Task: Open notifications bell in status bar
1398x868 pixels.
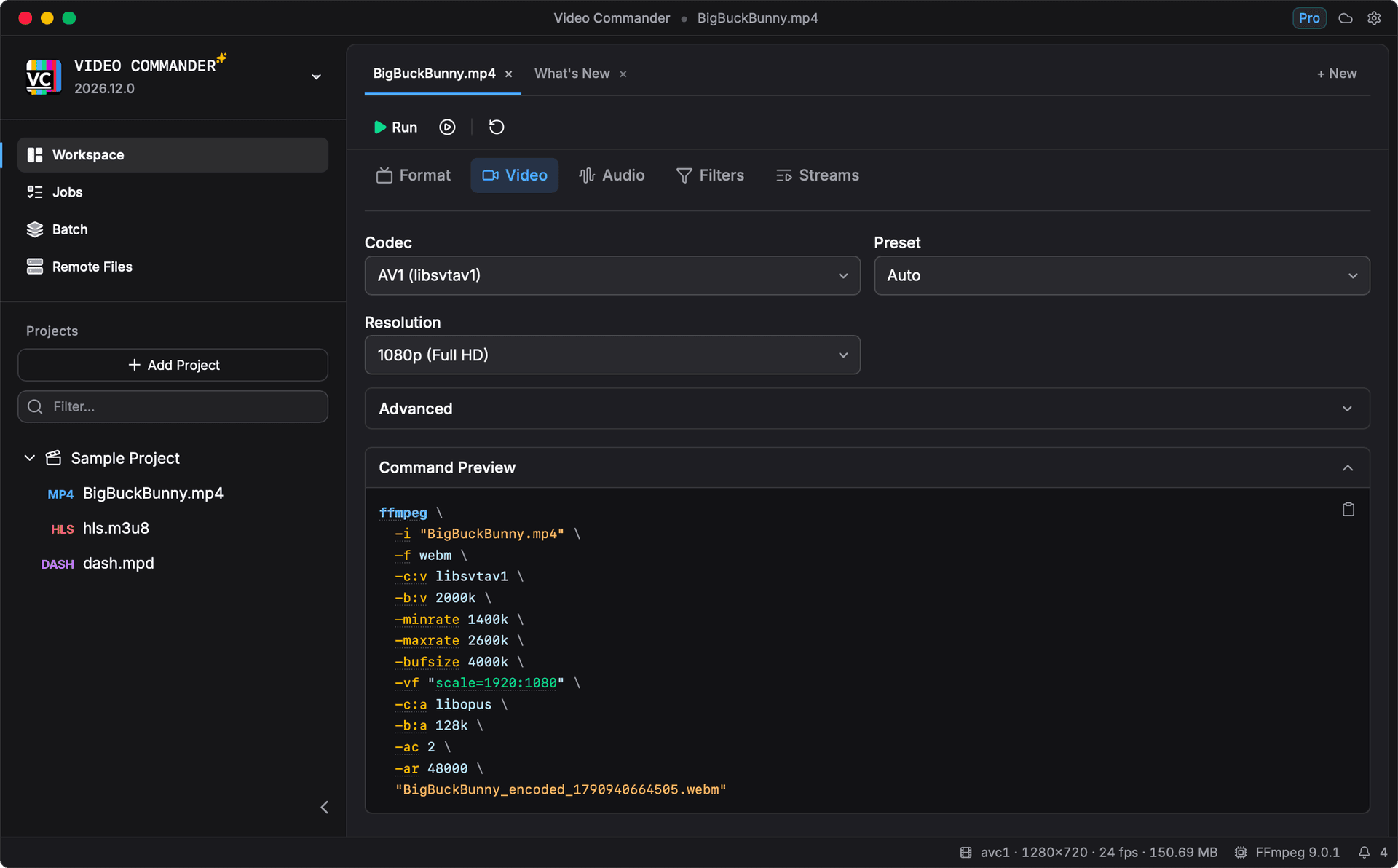Action: 1365,852
